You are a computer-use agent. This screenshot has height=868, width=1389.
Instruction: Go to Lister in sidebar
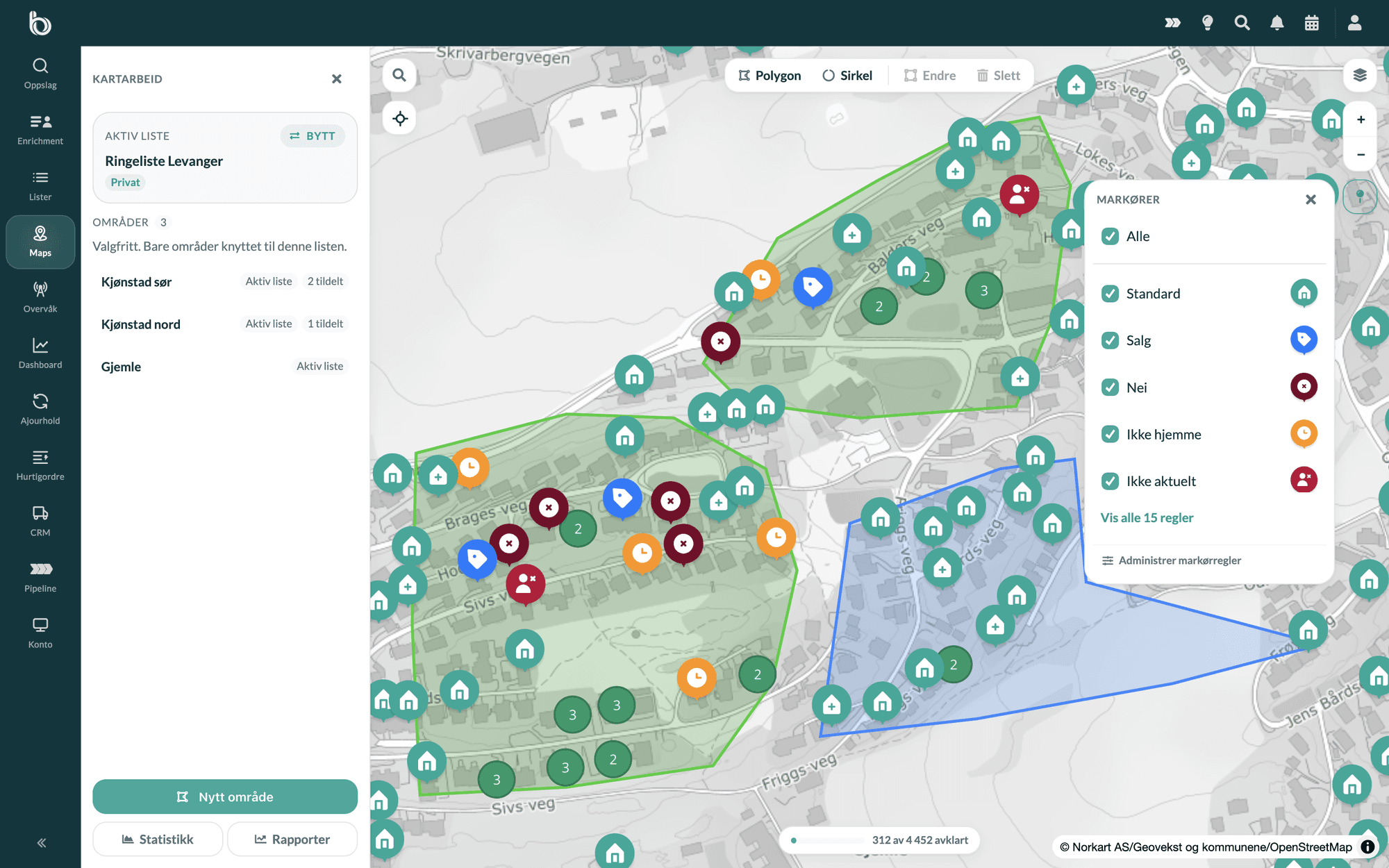pos(40,185)
